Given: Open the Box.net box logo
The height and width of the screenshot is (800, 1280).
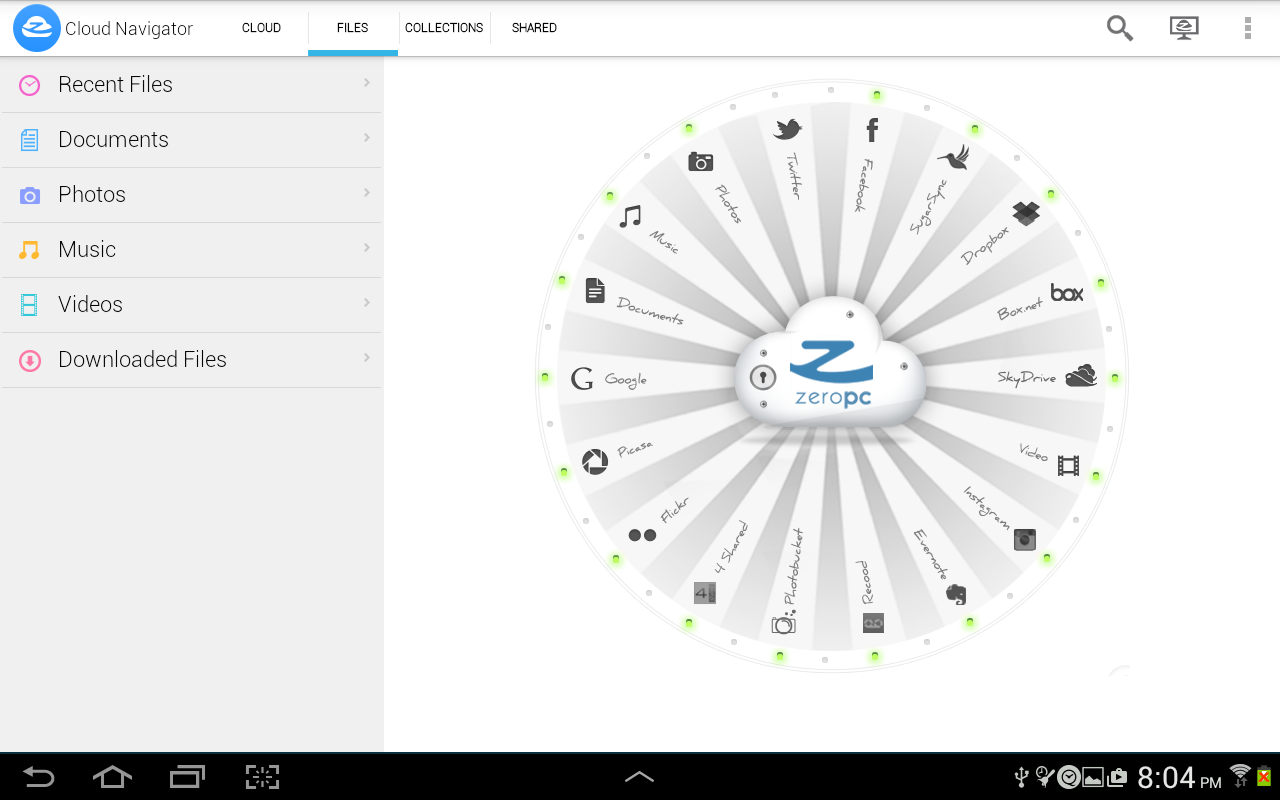Looking at the screenshot, I should click(x=1067, y=293).
